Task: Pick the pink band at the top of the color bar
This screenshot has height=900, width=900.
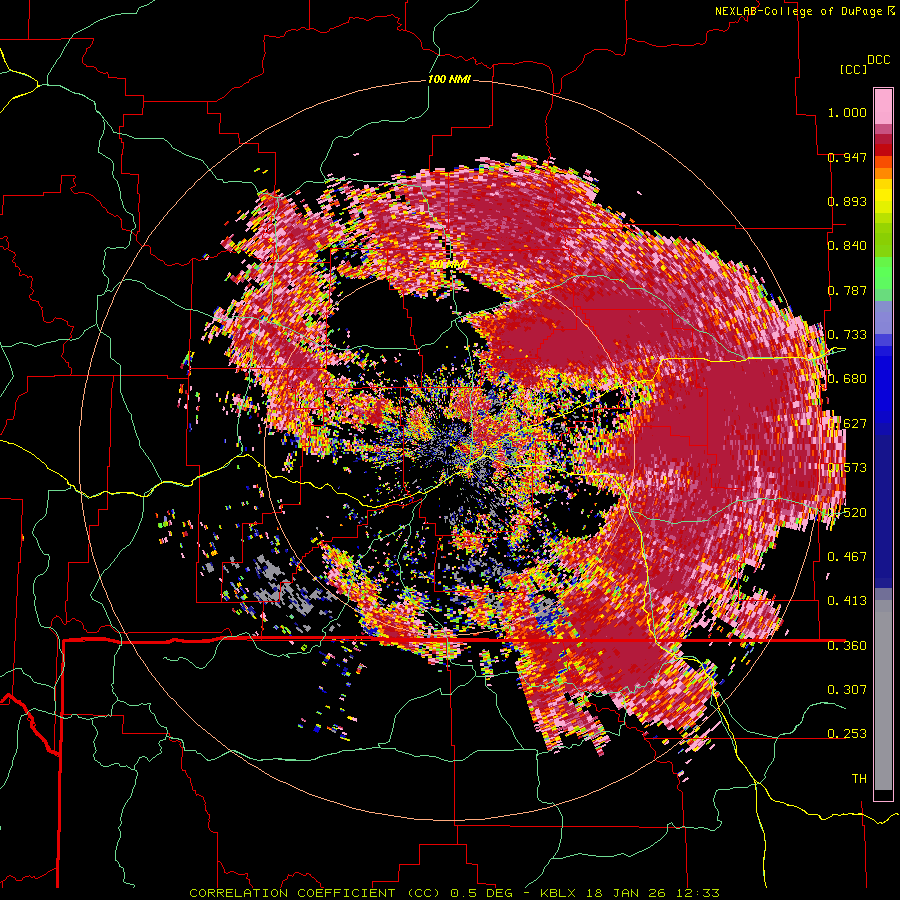Action: [883, 106]
